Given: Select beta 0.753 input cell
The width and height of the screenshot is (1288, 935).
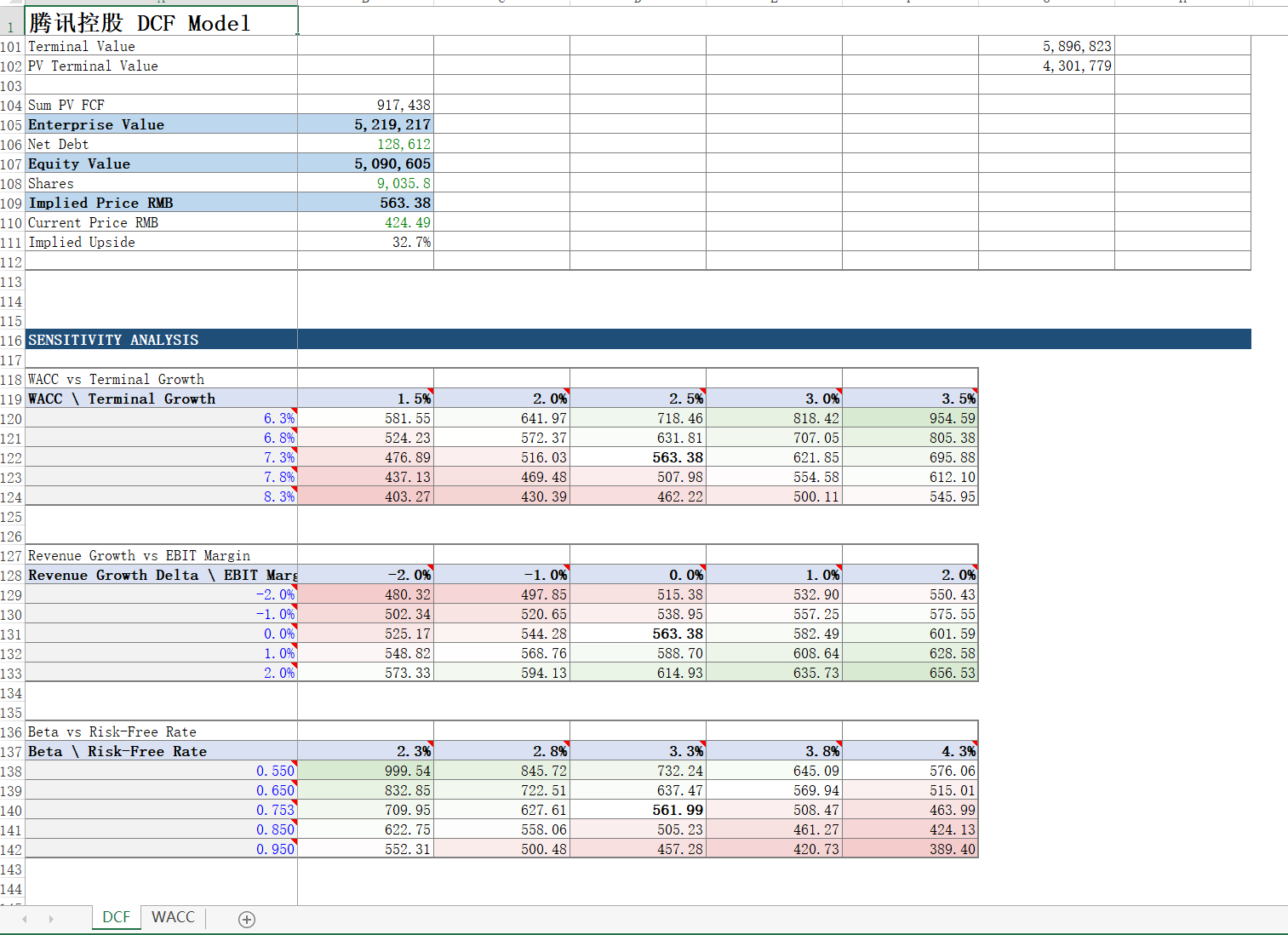Looking at the screenshot, I should coord(161,810).
